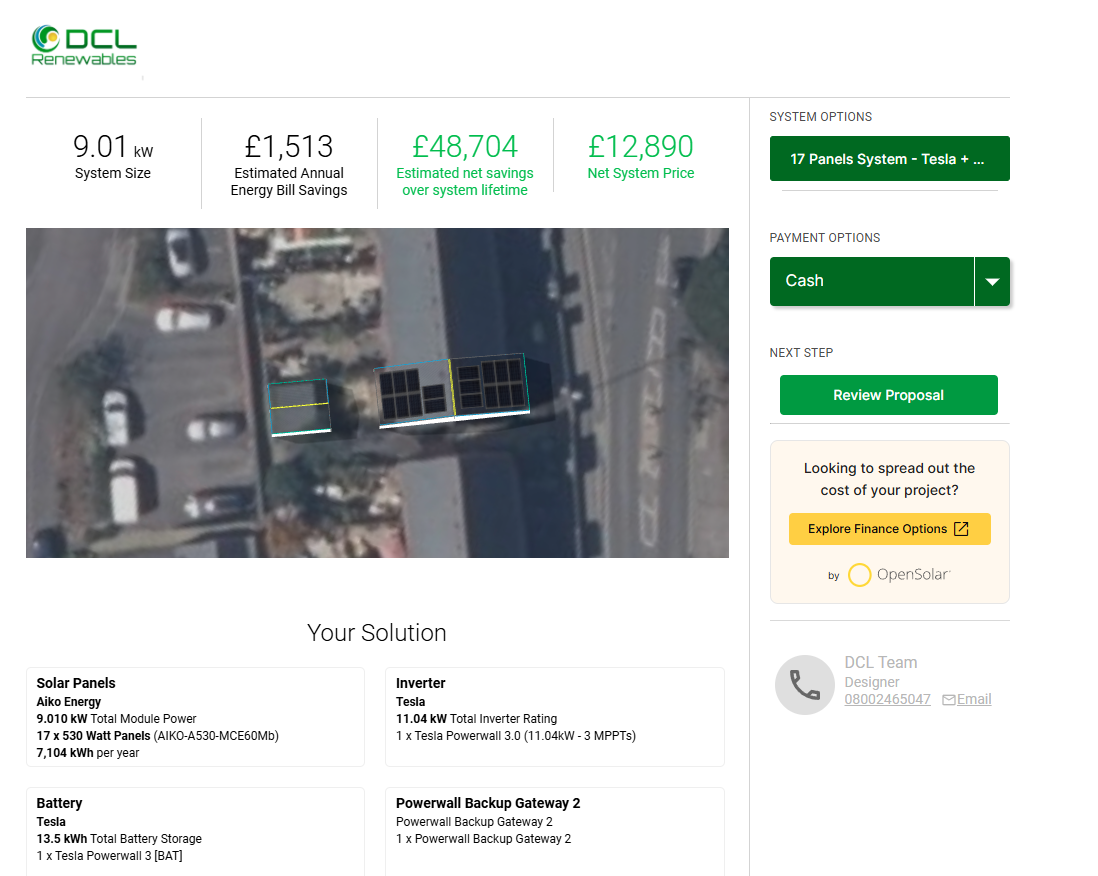Click the PAYMENT OPTIONS label
Viewport: 1098px width, 876px height.
[825, 238]
